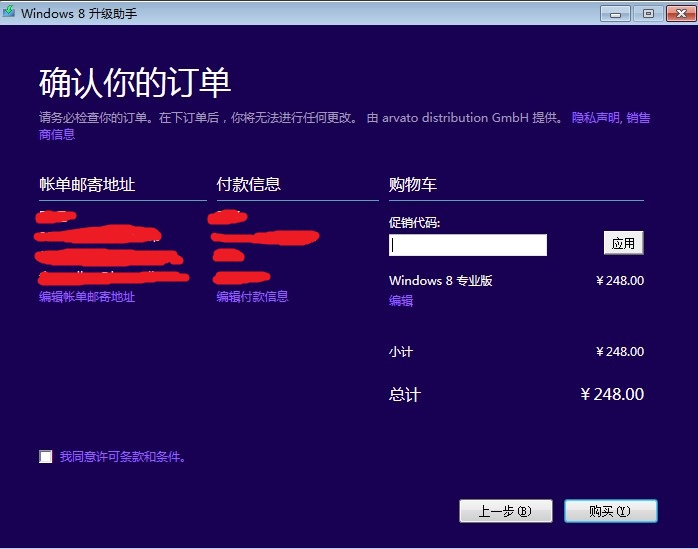
Task: Click the 帐单邮寄地址 heading
Action: click(87, 184)
